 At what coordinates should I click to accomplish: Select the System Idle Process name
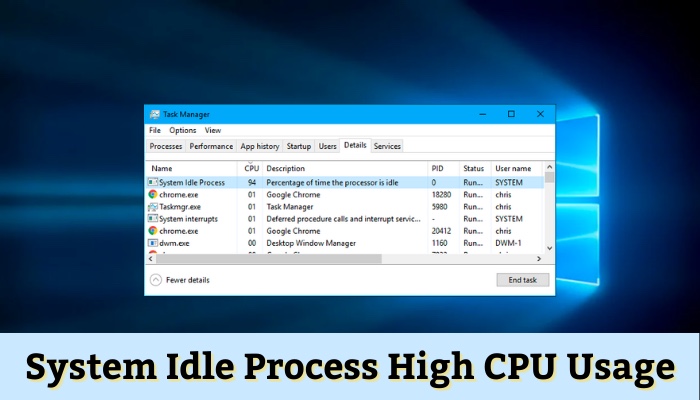click(192, 182)
